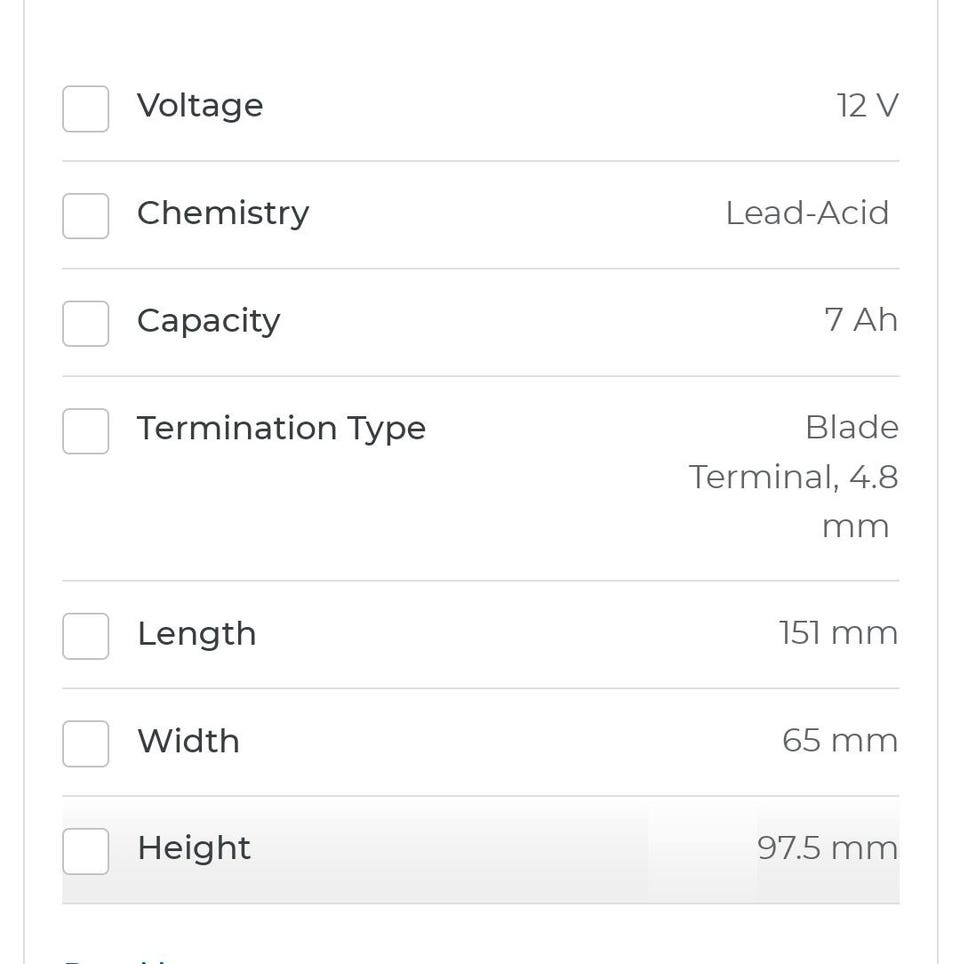Click the Chemistry attribute label
960x964 pixels.
click(223, 213)
